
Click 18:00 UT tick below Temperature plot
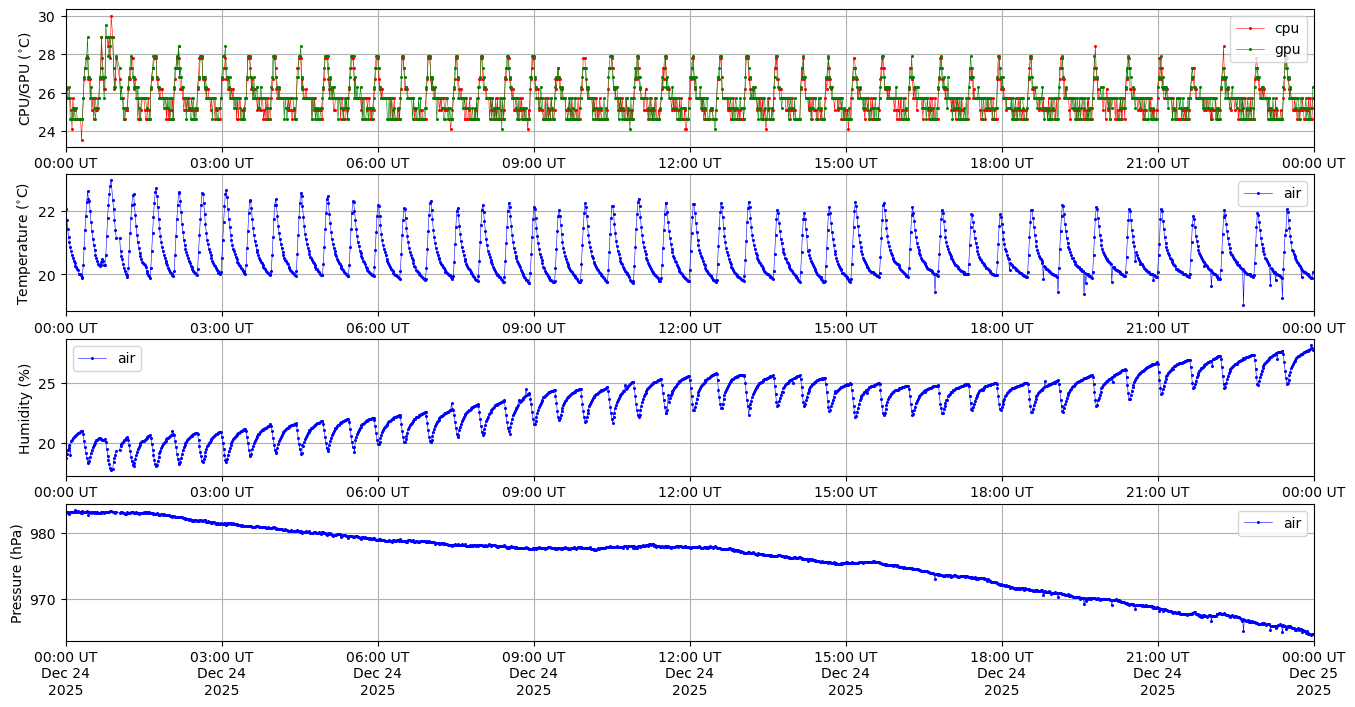(1002, 328)
